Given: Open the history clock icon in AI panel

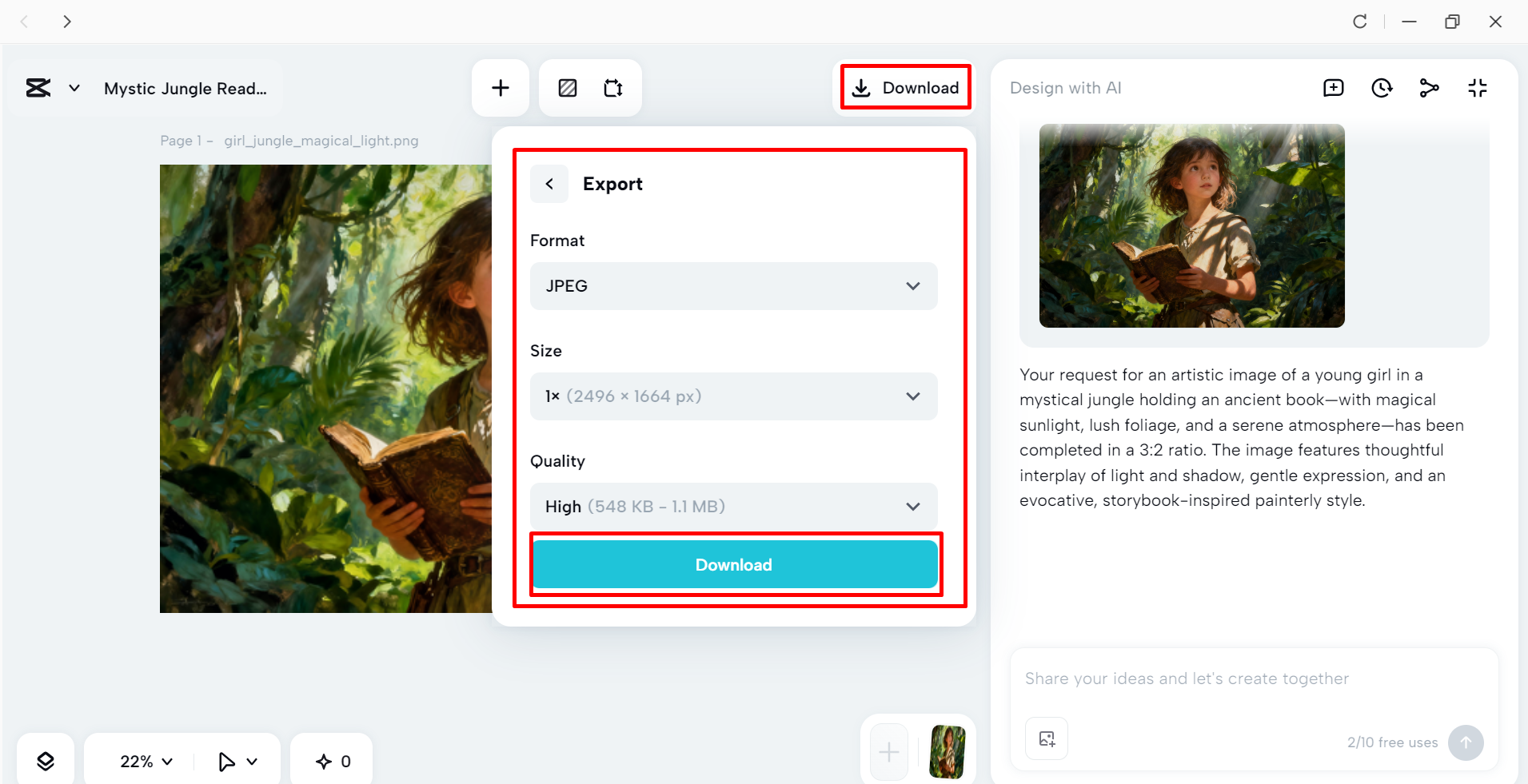Looking at the screenshot, I should tap(1382, 88).
